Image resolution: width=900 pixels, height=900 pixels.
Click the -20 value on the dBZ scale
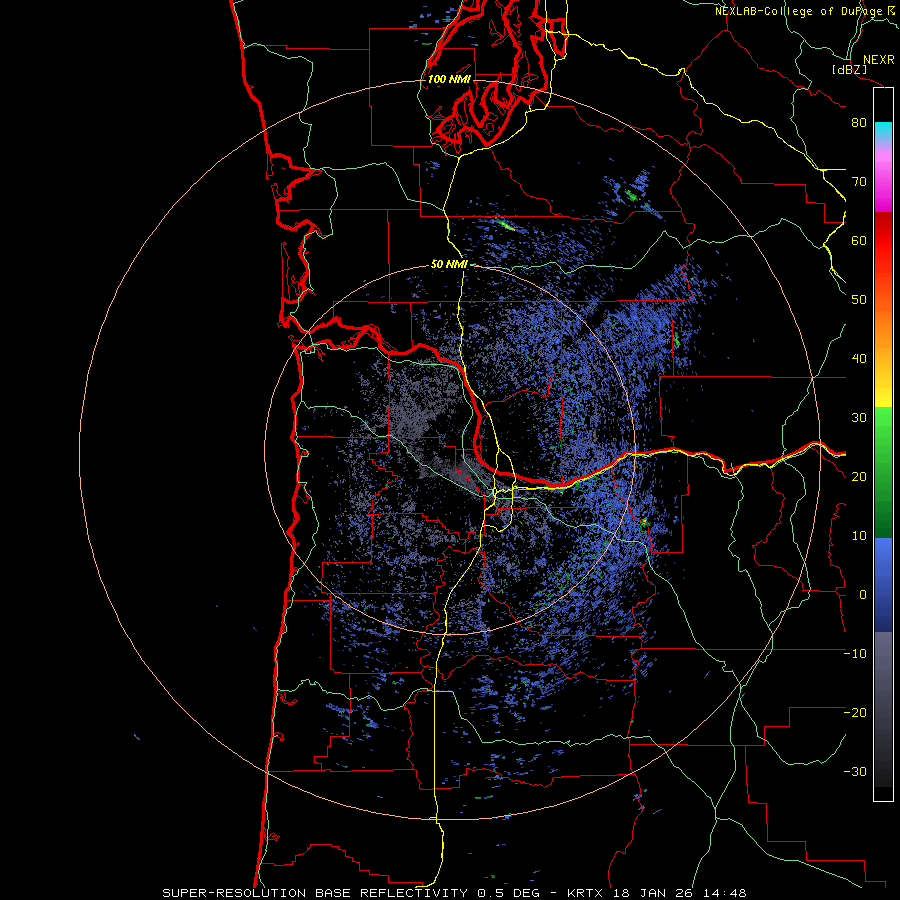(855, 713)
